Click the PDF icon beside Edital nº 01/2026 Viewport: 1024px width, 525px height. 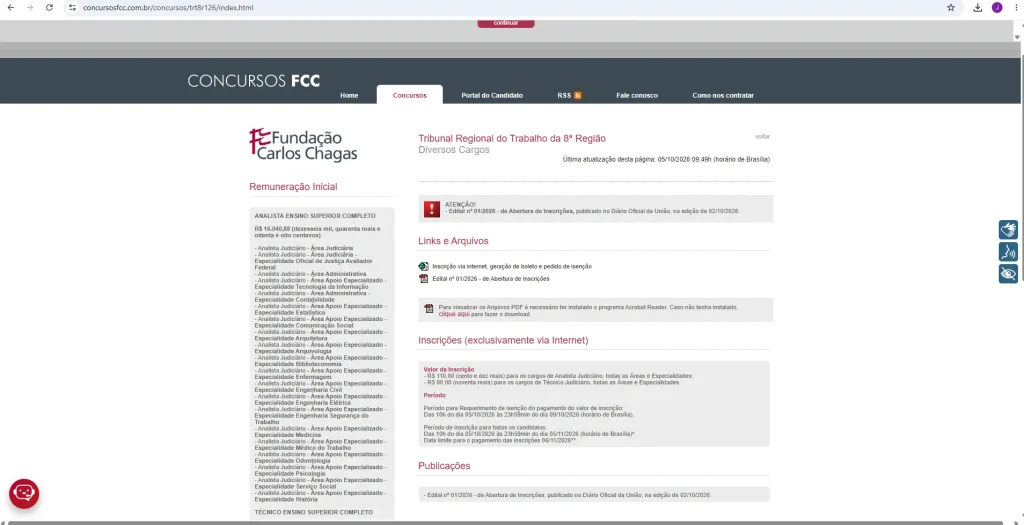coord(423,279)
